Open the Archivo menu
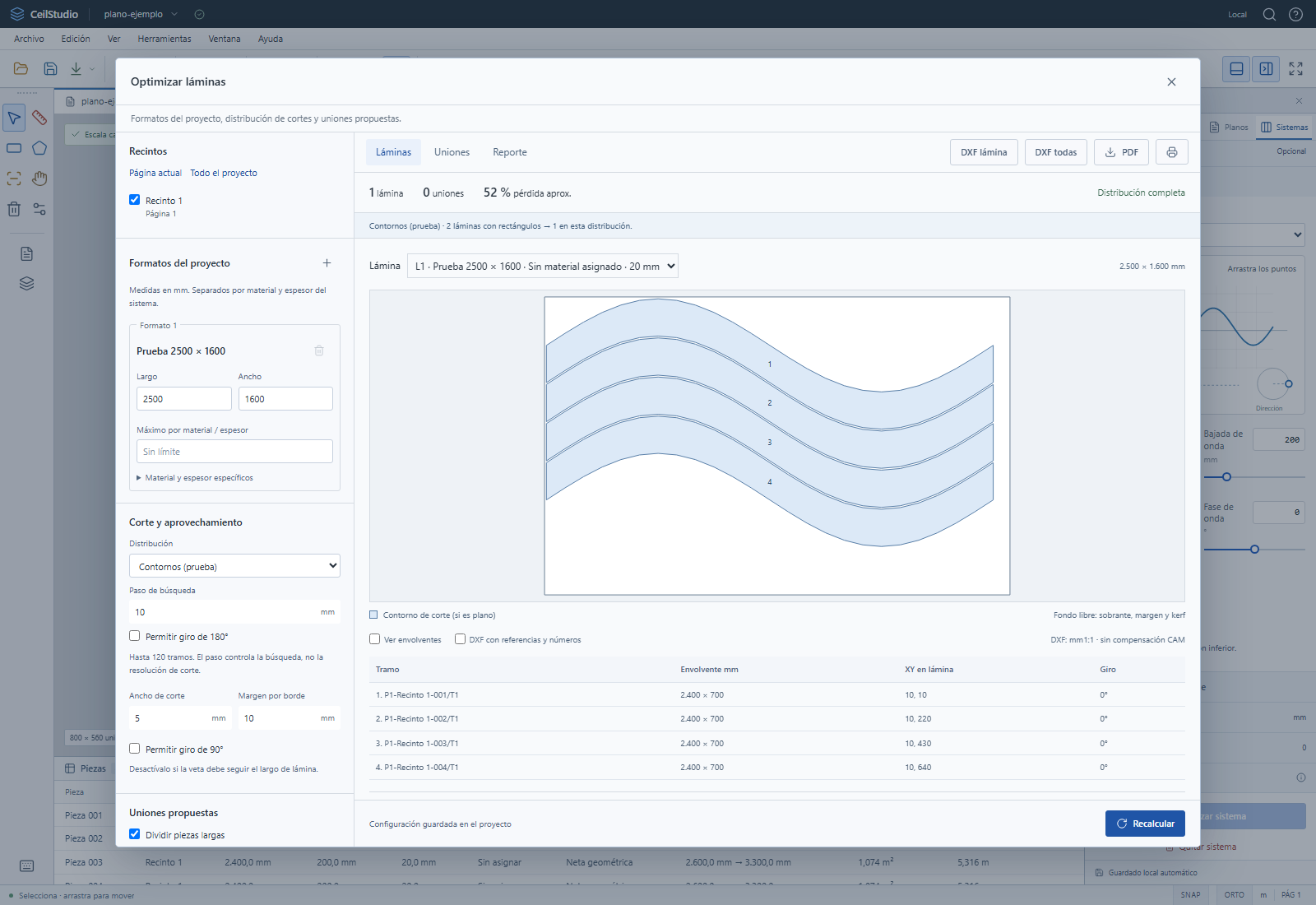The width and height of the screenshot is (1316, 905). tap(29, 39)
